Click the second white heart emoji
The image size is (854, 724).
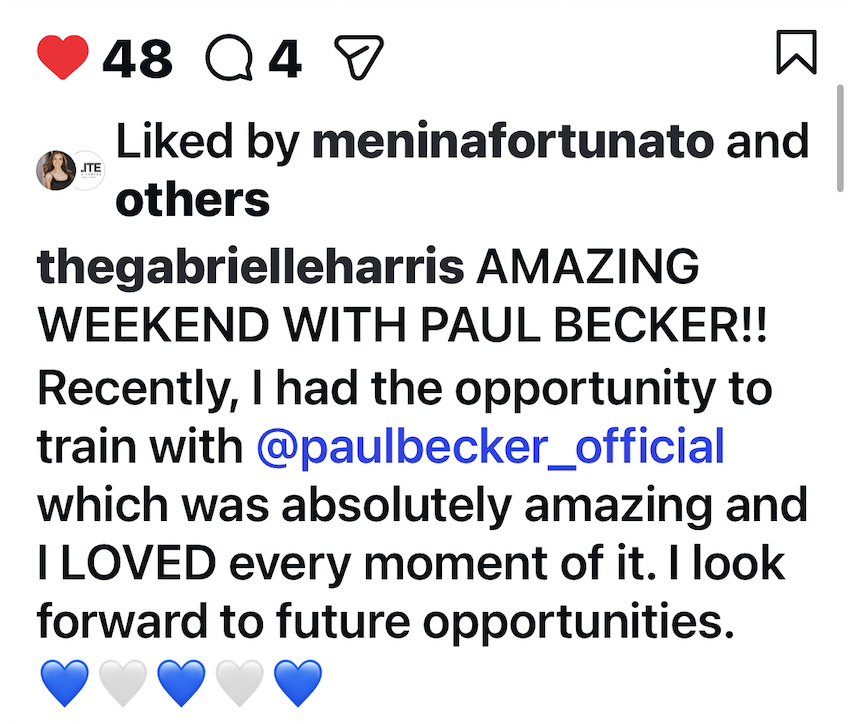[239, 685]
